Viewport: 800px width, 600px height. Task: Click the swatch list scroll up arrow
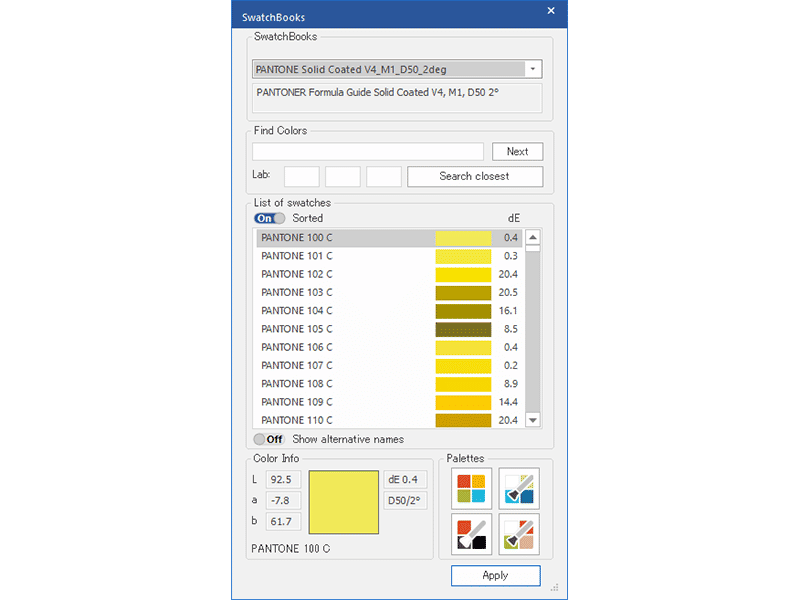(x=533, y=237)
